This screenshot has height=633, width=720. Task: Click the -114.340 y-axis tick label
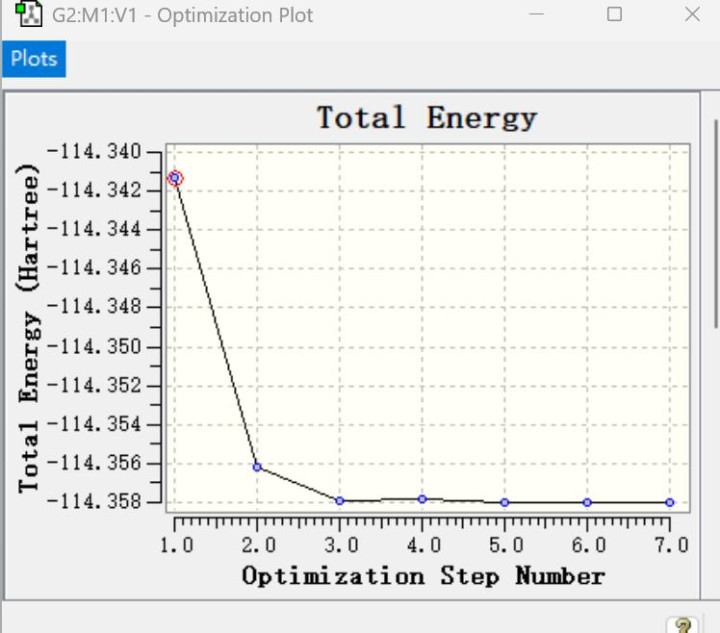coord(95,151)
